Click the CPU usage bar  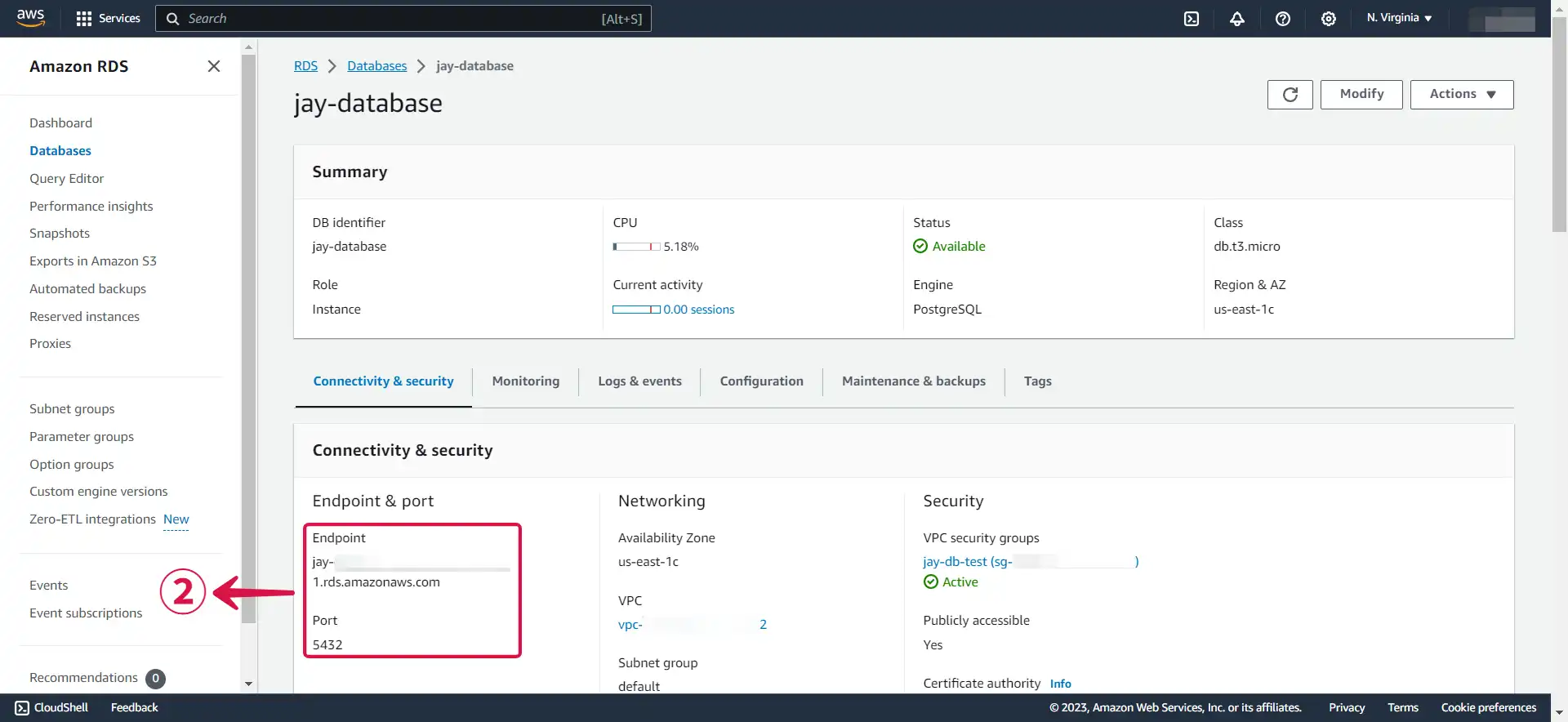(x=636, y=247)
